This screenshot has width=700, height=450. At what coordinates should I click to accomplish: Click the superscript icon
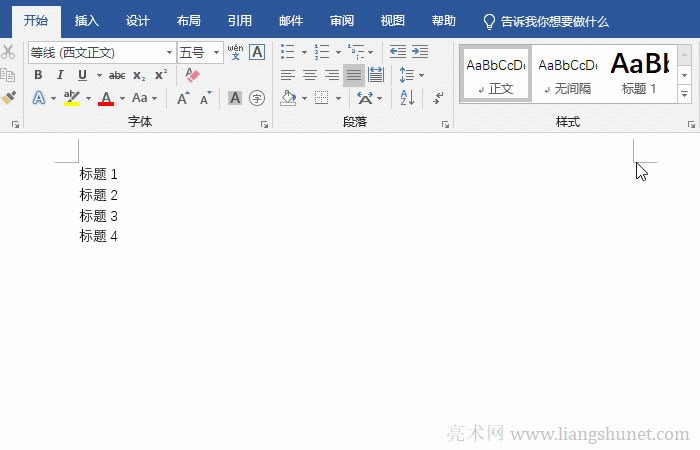coord(160,75)
